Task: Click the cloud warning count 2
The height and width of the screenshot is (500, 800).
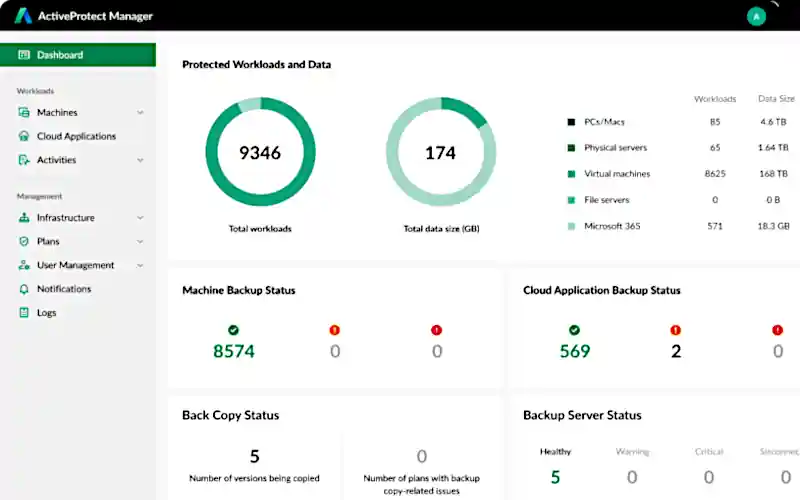Action: (x=676, y=351)
